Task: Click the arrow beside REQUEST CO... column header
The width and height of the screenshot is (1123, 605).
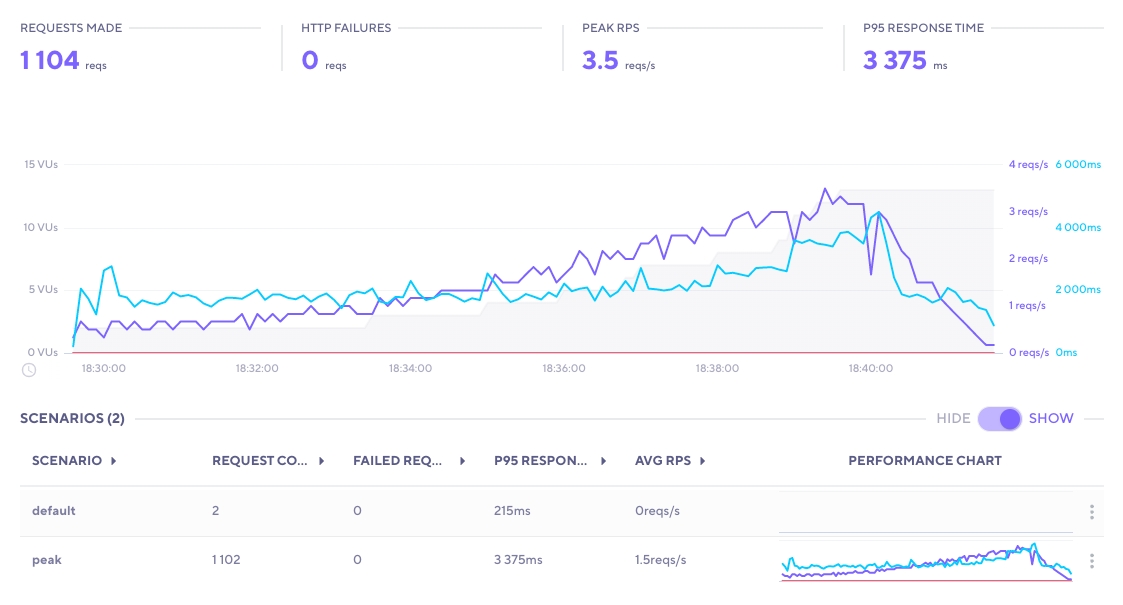Action: pos(321,461)
